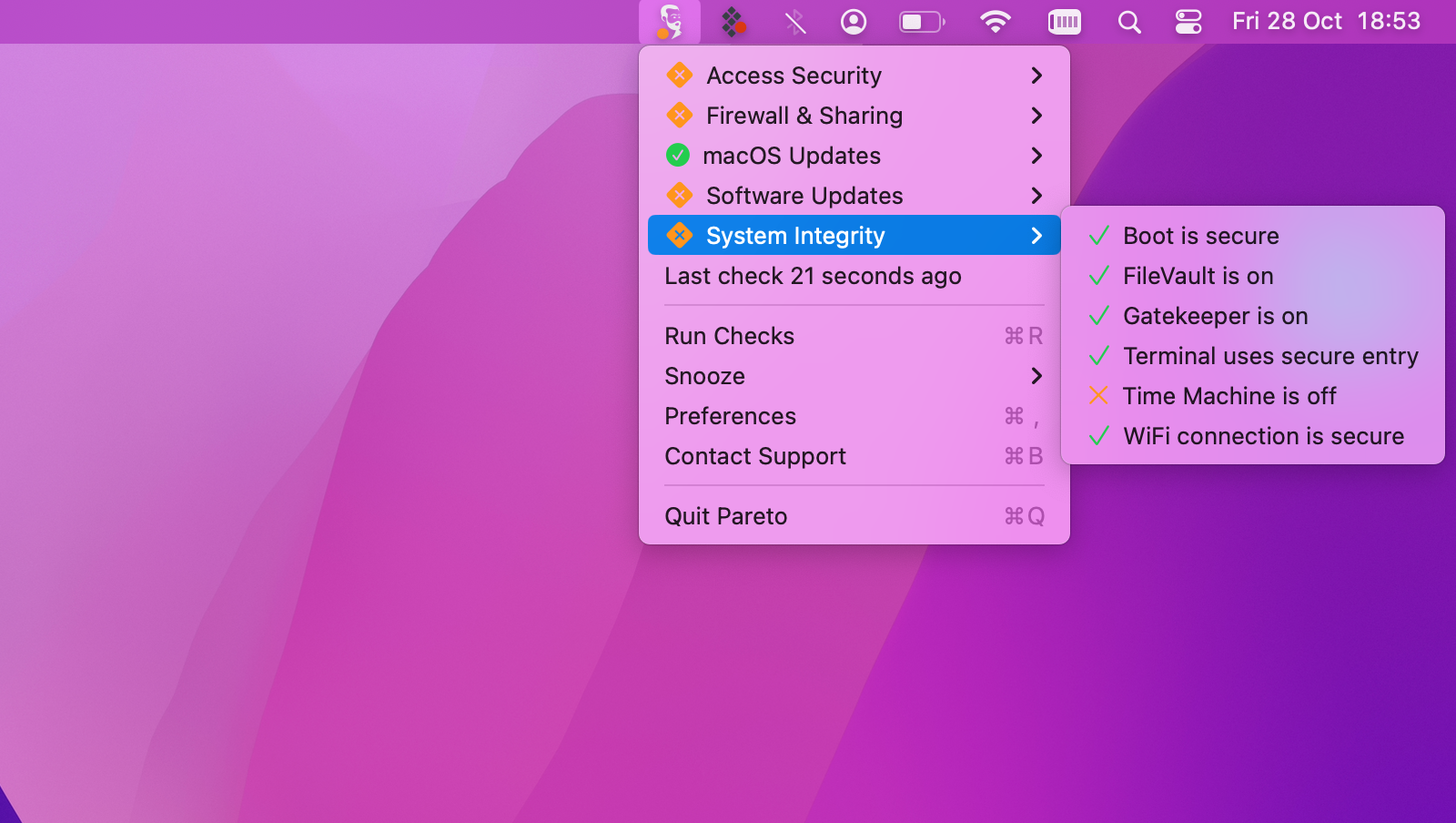
Task: Expand the Software Updates chevron arrow
Action: coord(1036,196)
